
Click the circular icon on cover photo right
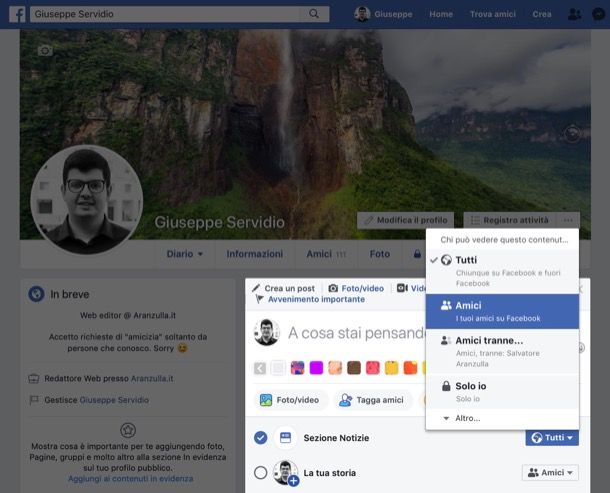[x=572, y=134]
